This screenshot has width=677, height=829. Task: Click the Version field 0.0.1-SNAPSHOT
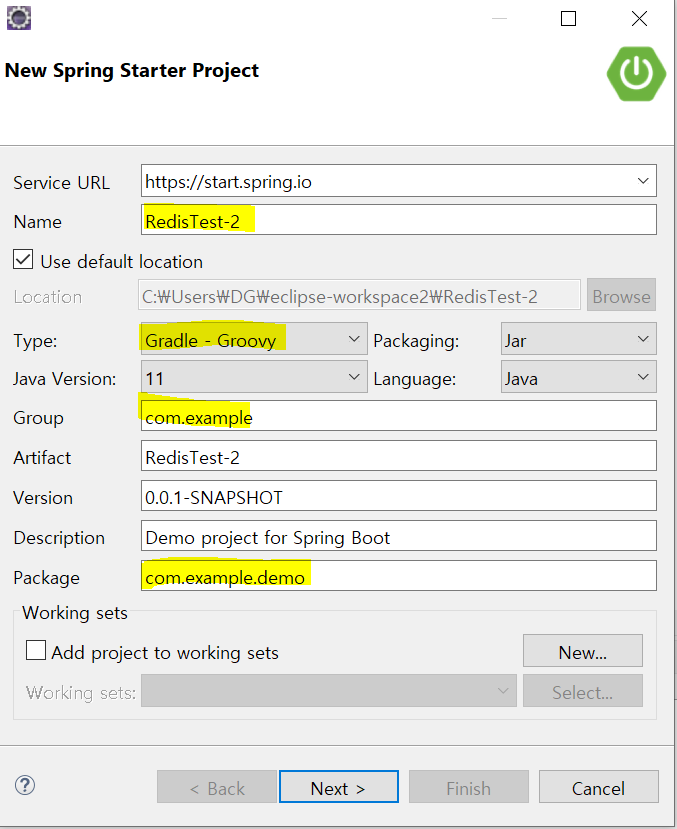tap(398, 496)
